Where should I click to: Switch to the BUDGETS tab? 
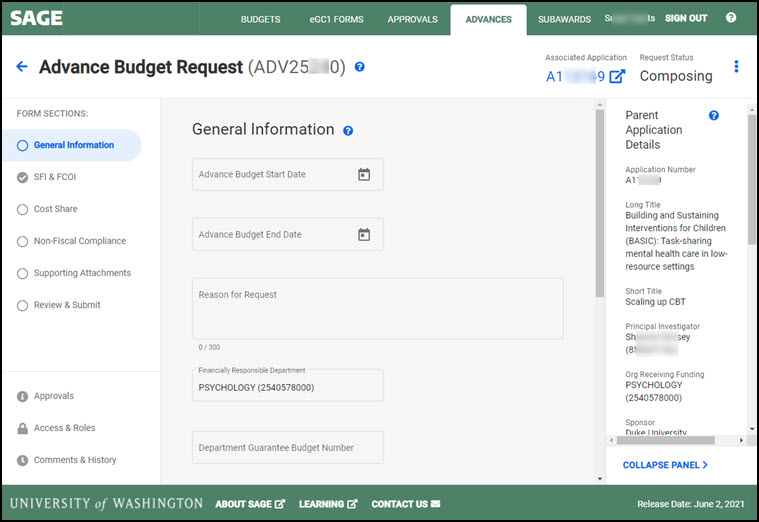click(260, 19)
